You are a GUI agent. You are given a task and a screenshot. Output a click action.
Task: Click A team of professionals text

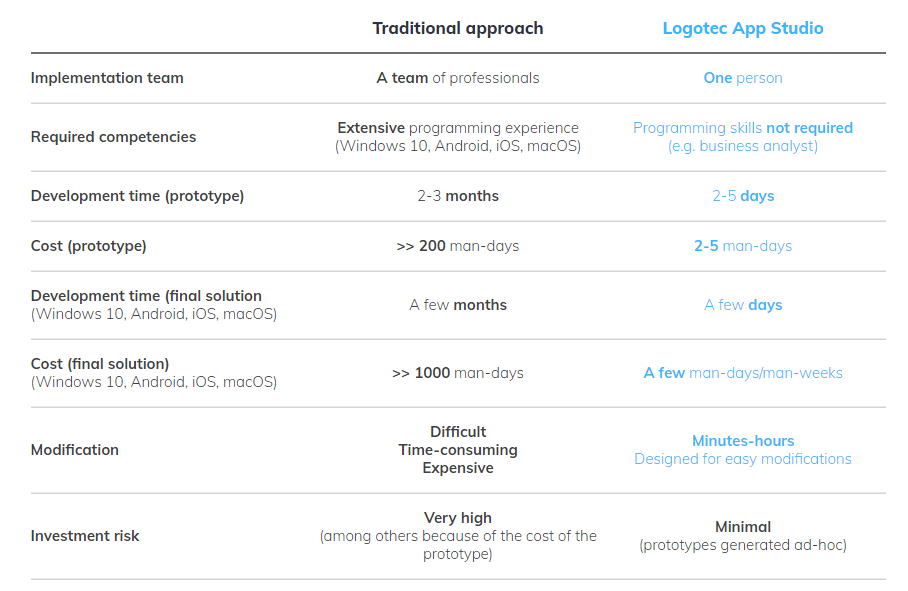click(457, 78)
